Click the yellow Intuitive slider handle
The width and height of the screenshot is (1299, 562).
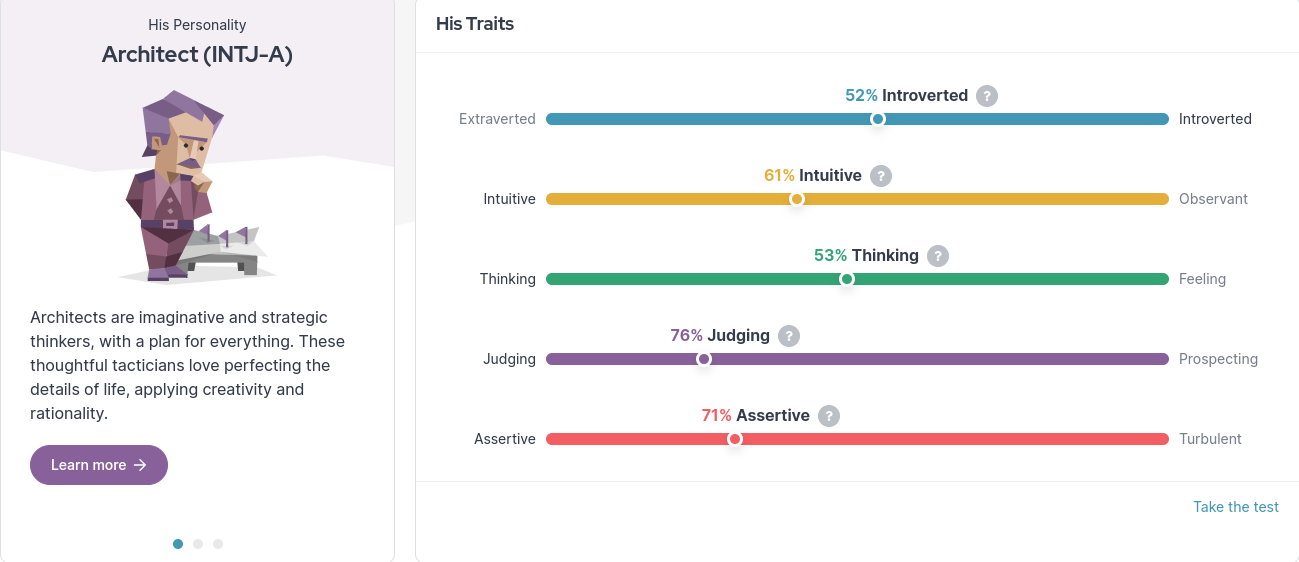(x=797, y=199)
